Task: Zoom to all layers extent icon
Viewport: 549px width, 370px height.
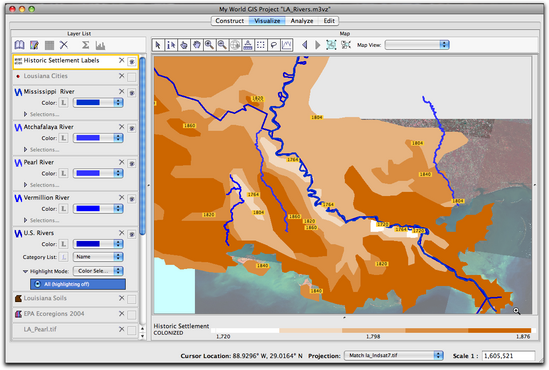Action: pyautogui.click(x=331, y=44)
